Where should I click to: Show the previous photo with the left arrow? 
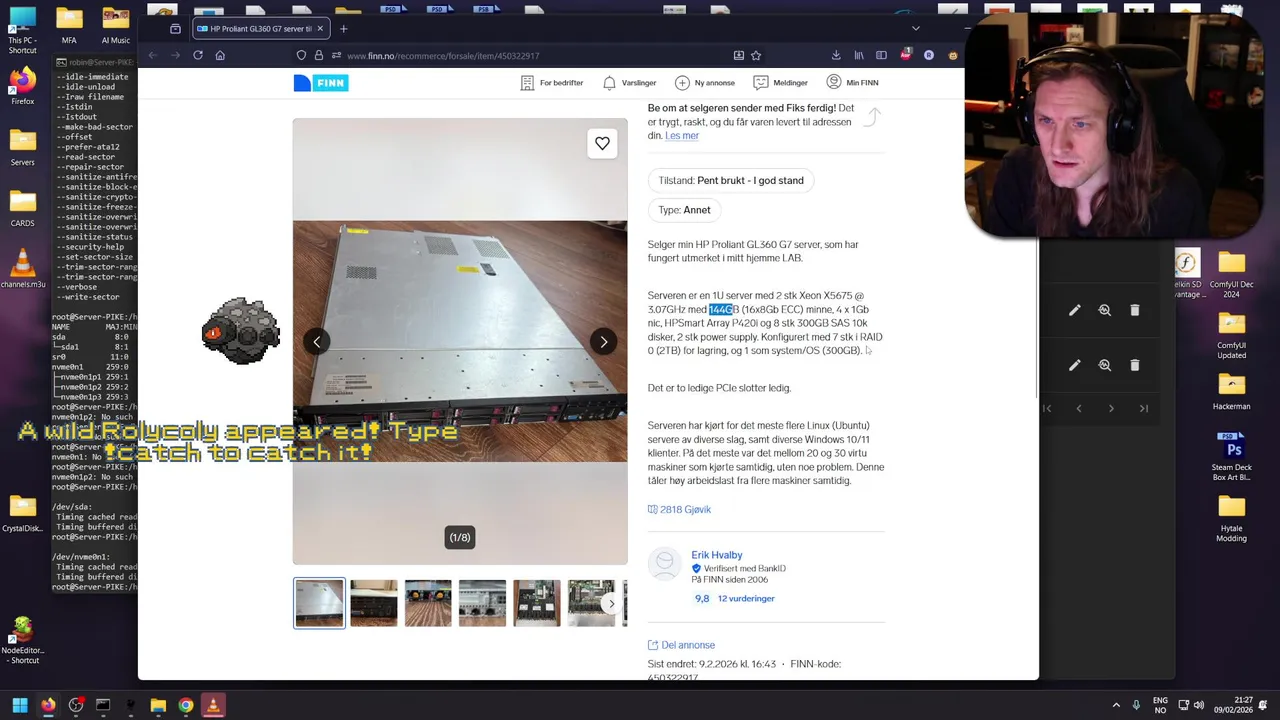(317, 342)
